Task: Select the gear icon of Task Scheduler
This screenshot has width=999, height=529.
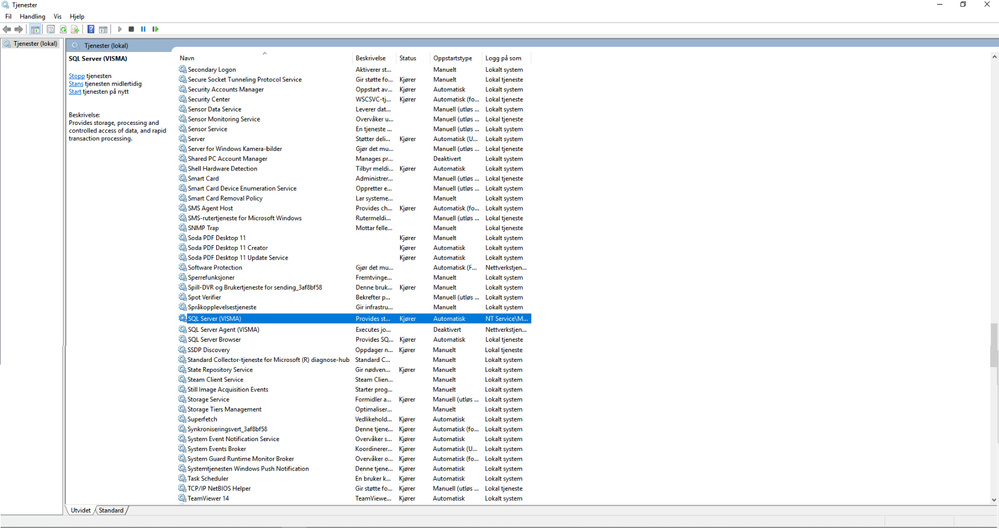Action: (183, 479)
